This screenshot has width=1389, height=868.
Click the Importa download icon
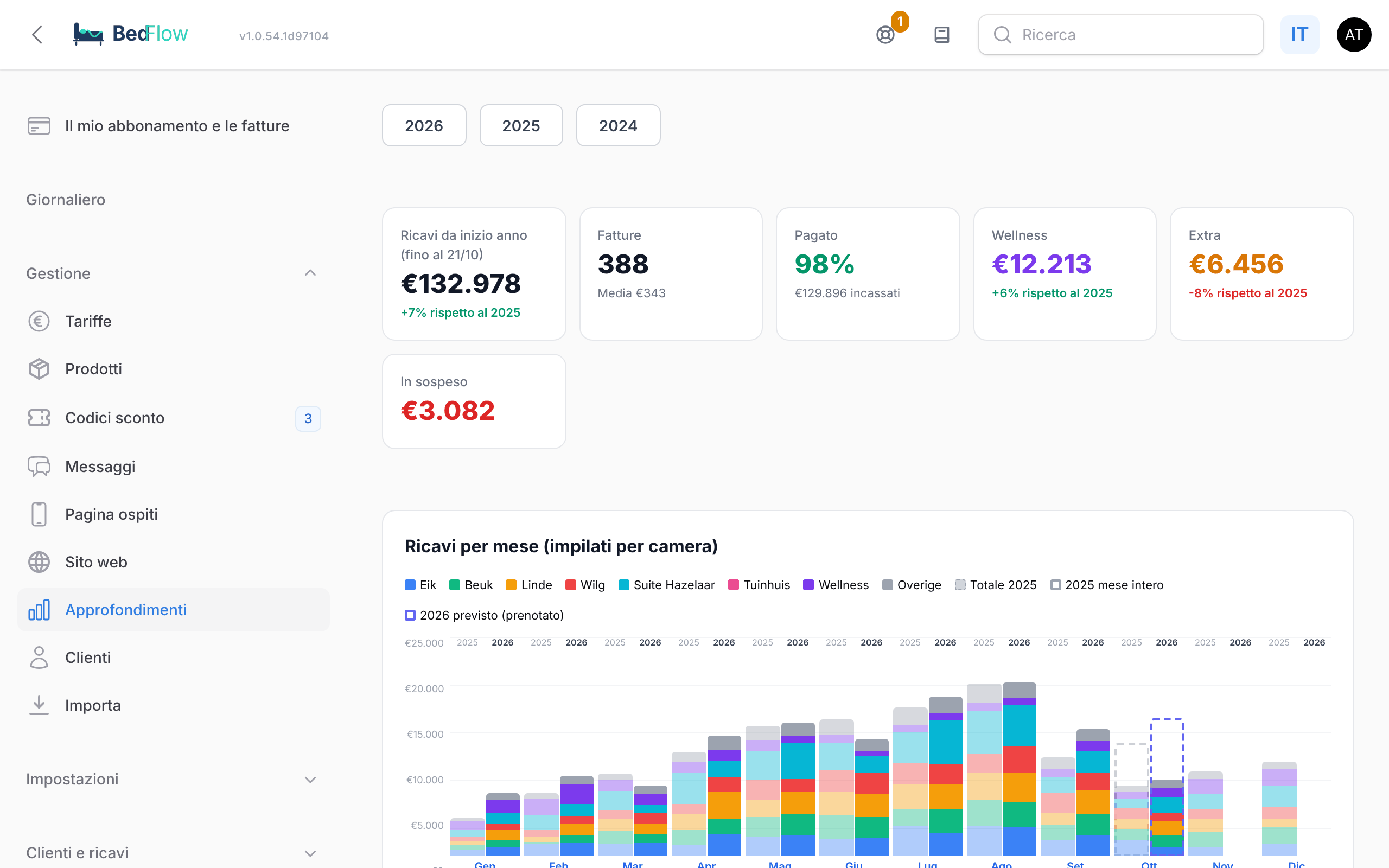point(39,705)
